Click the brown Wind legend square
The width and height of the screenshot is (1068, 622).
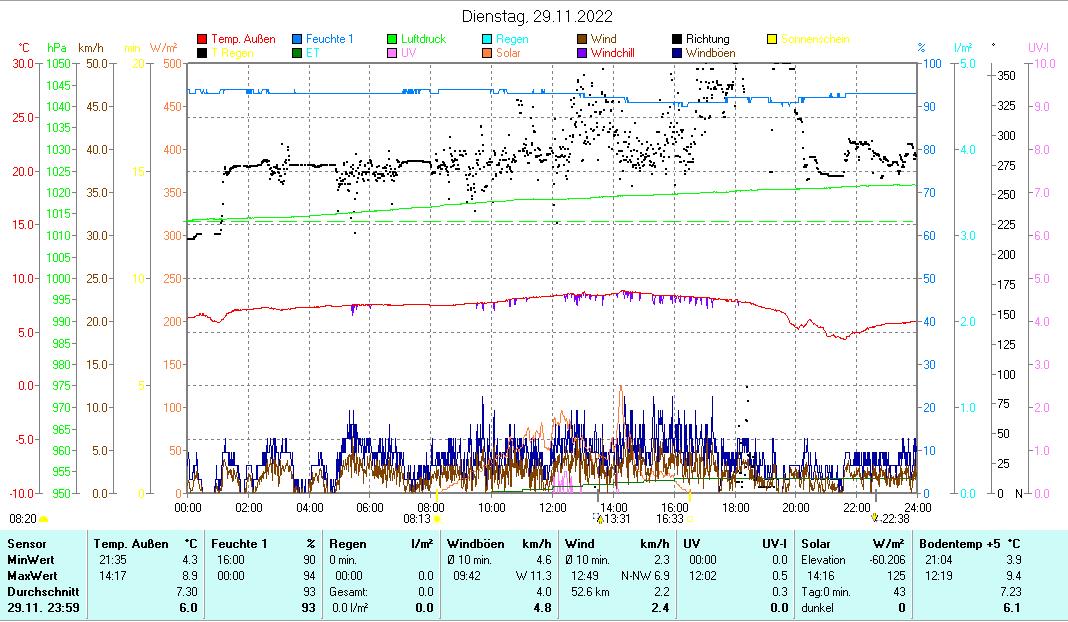[582, 40]
